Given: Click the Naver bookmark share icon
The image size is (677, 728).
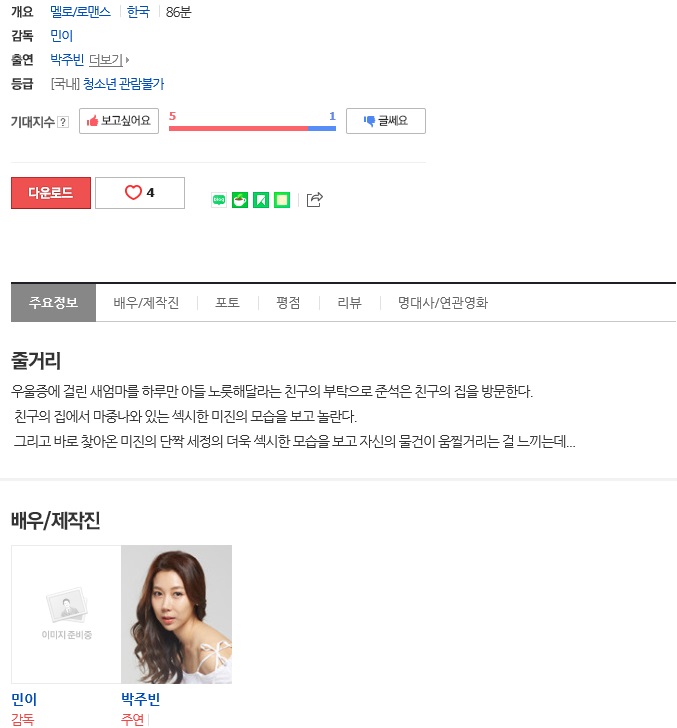Looking at the screenshot, I should (260, 200).
